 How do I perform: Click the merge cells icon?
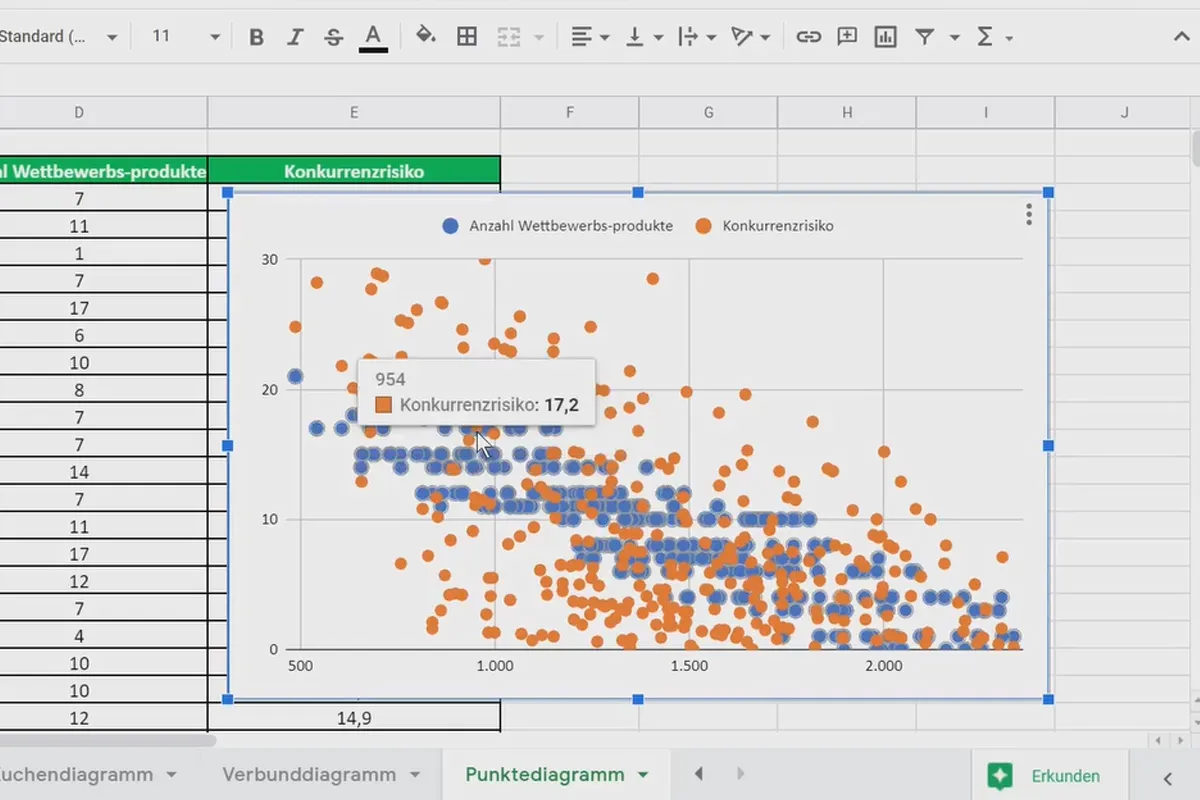point(509,37)
